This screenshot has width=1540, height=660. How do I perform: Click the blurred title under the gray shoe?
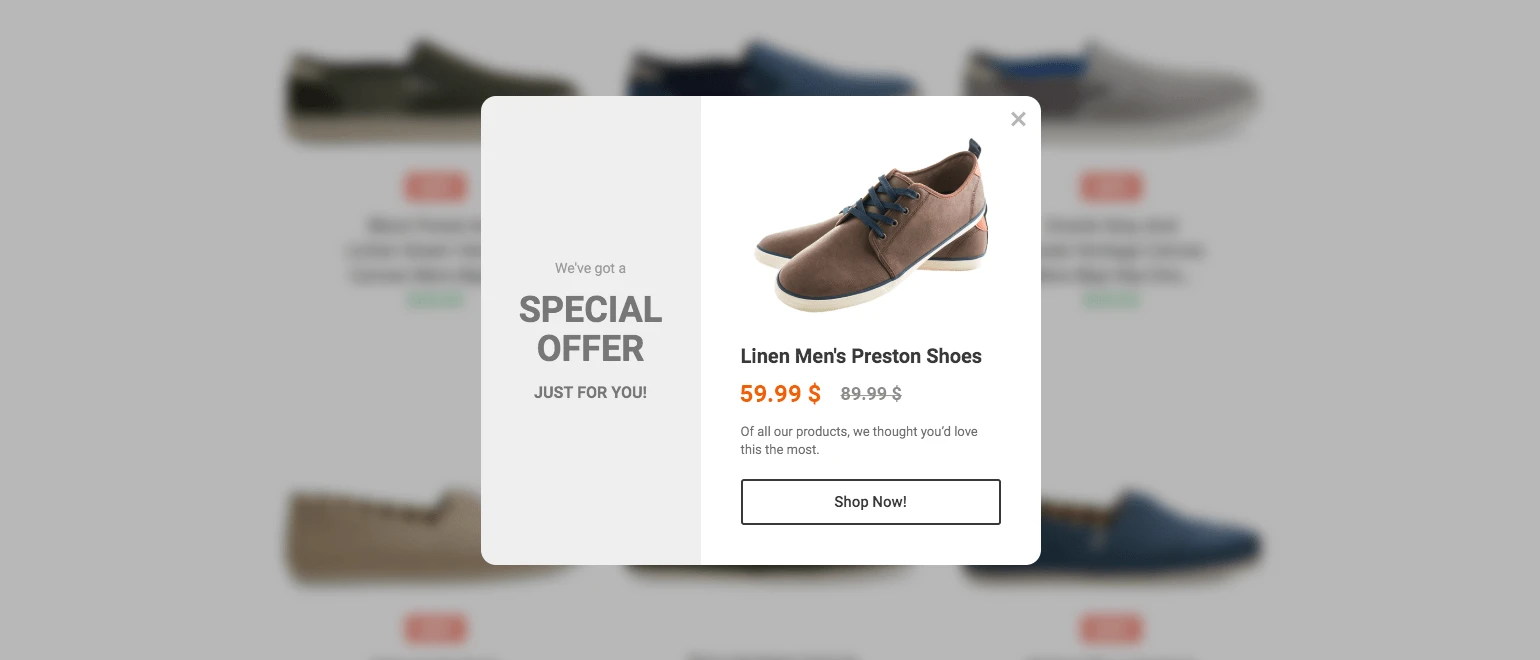[1120, 250]
